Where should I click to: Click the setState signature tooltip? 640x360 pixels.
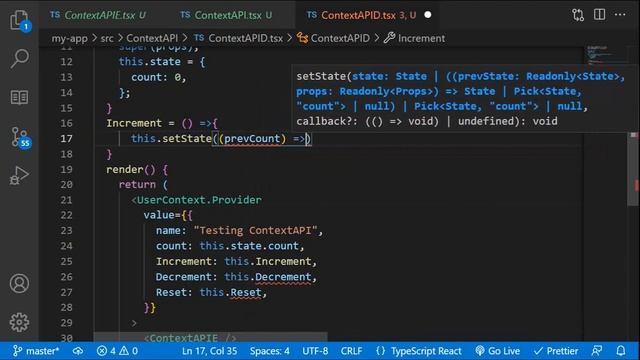click(463, 98)
